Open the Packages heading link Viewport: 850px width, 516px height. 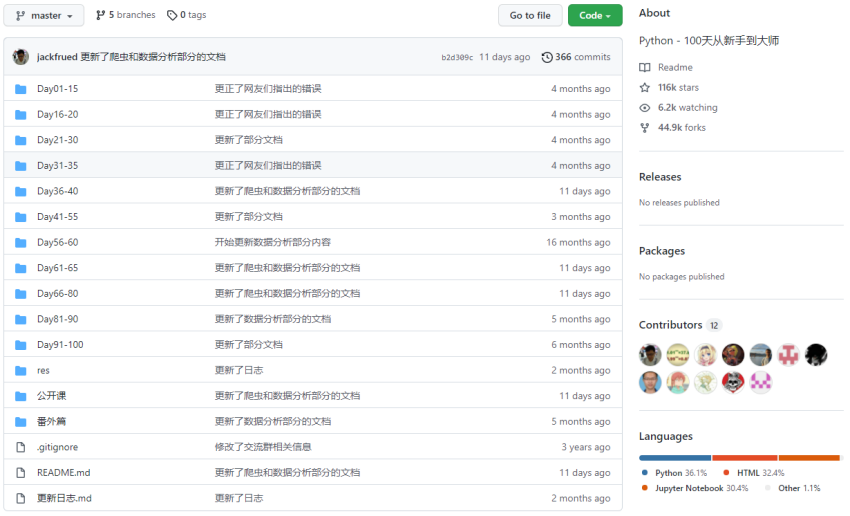(x=662, y=251)
